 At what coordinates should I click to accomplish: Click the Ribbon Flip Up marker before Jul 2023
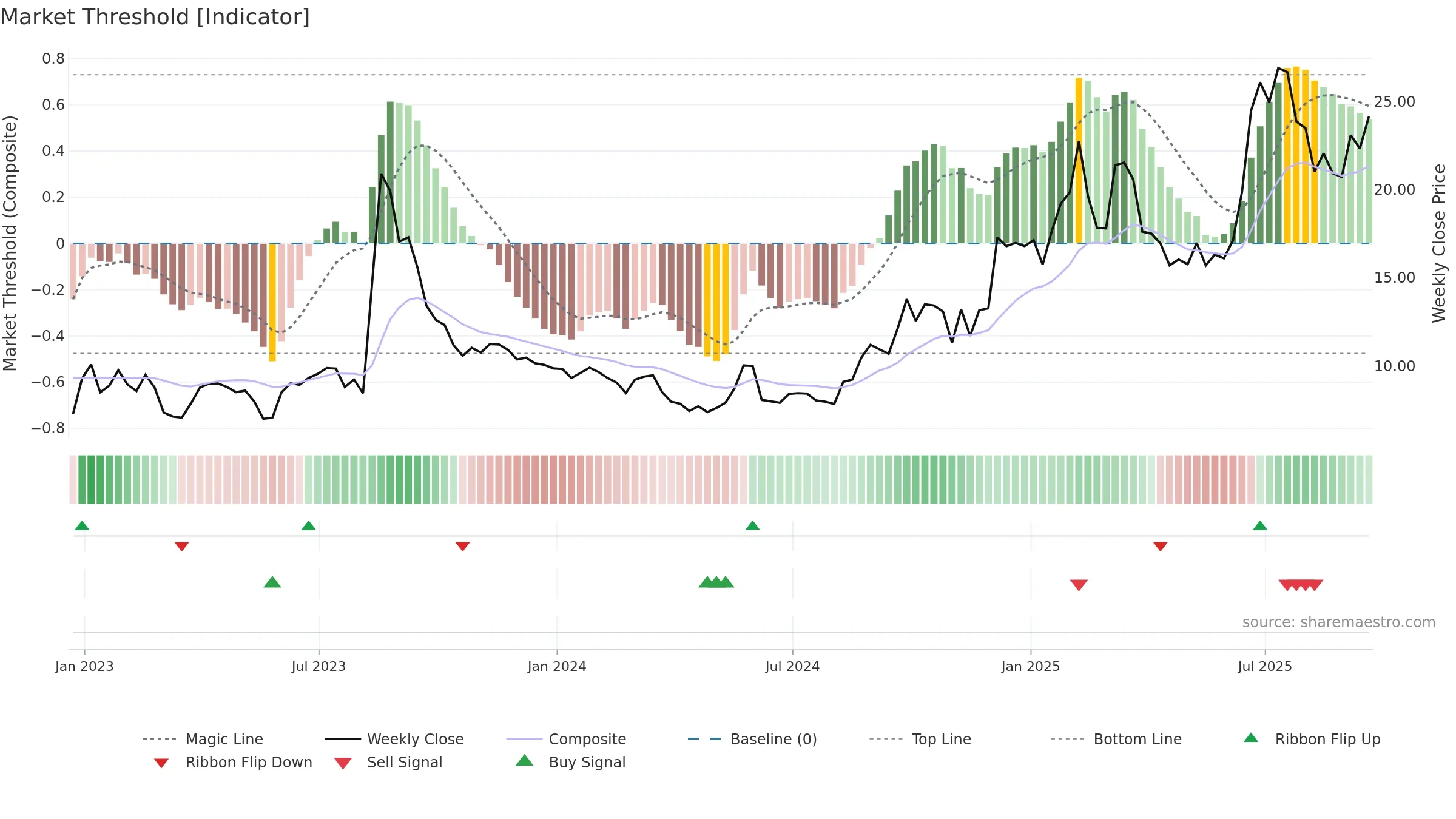(308, 525)
